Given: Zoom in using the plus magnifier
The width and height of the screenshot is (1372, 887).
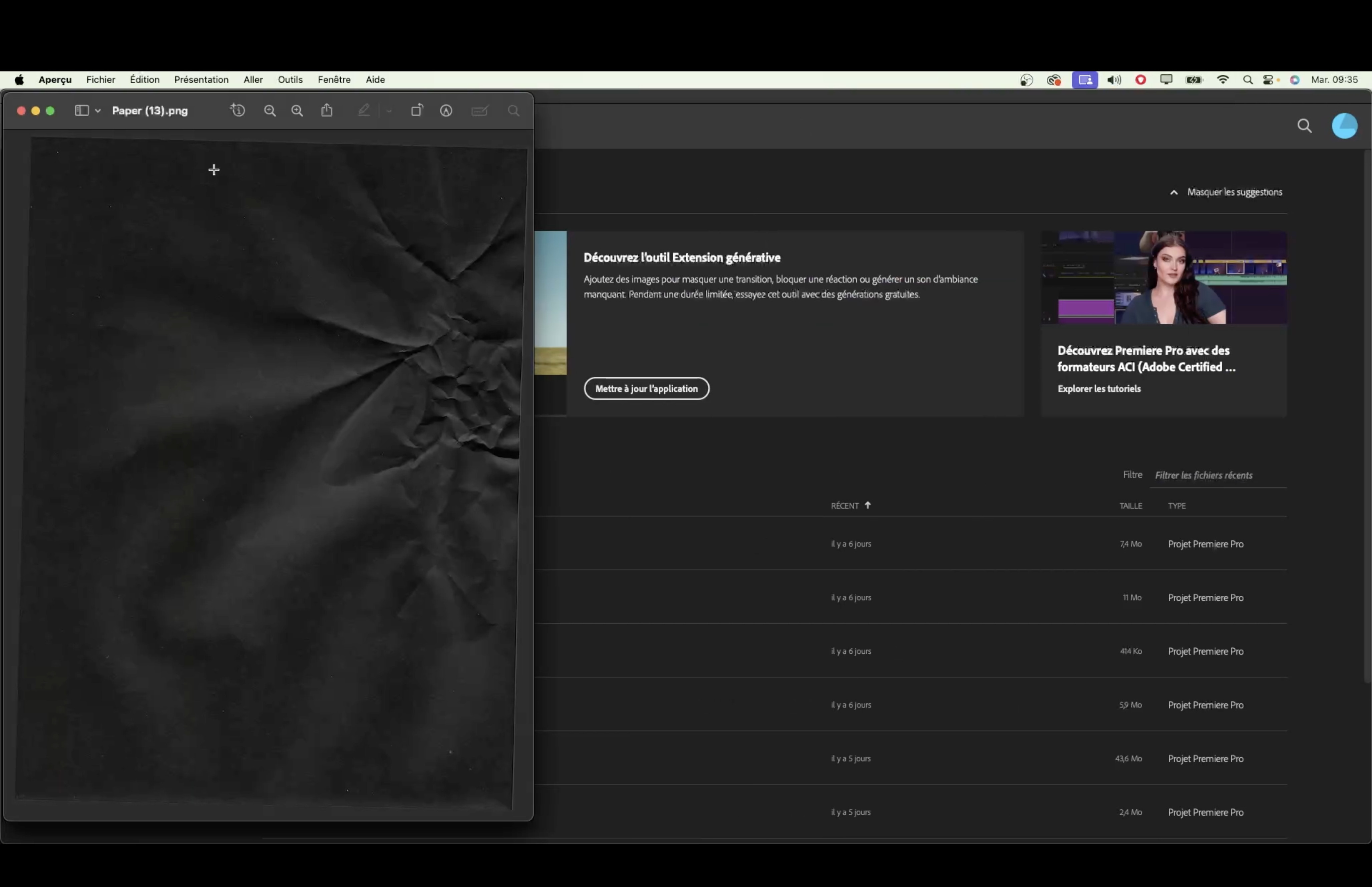Looking at the screenshot, I should (x=297, y=110).
